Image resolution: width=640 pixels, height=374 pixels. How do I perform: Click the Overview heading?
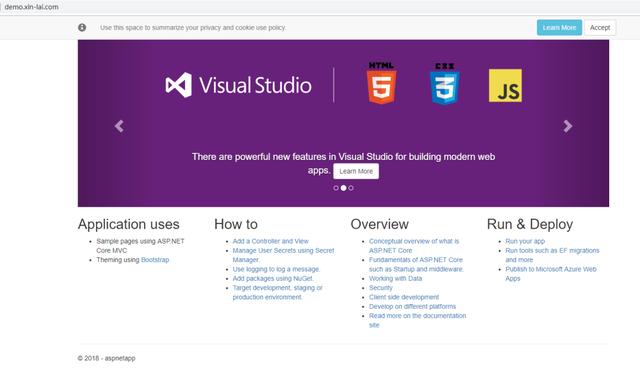(x=380, y=224)
